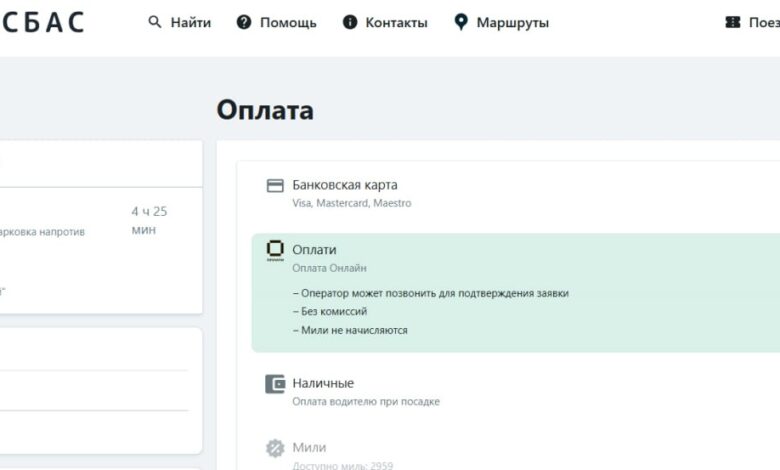Click the Оплати service logo icon
The image size is (780, 470).
[x=275, y=250]
